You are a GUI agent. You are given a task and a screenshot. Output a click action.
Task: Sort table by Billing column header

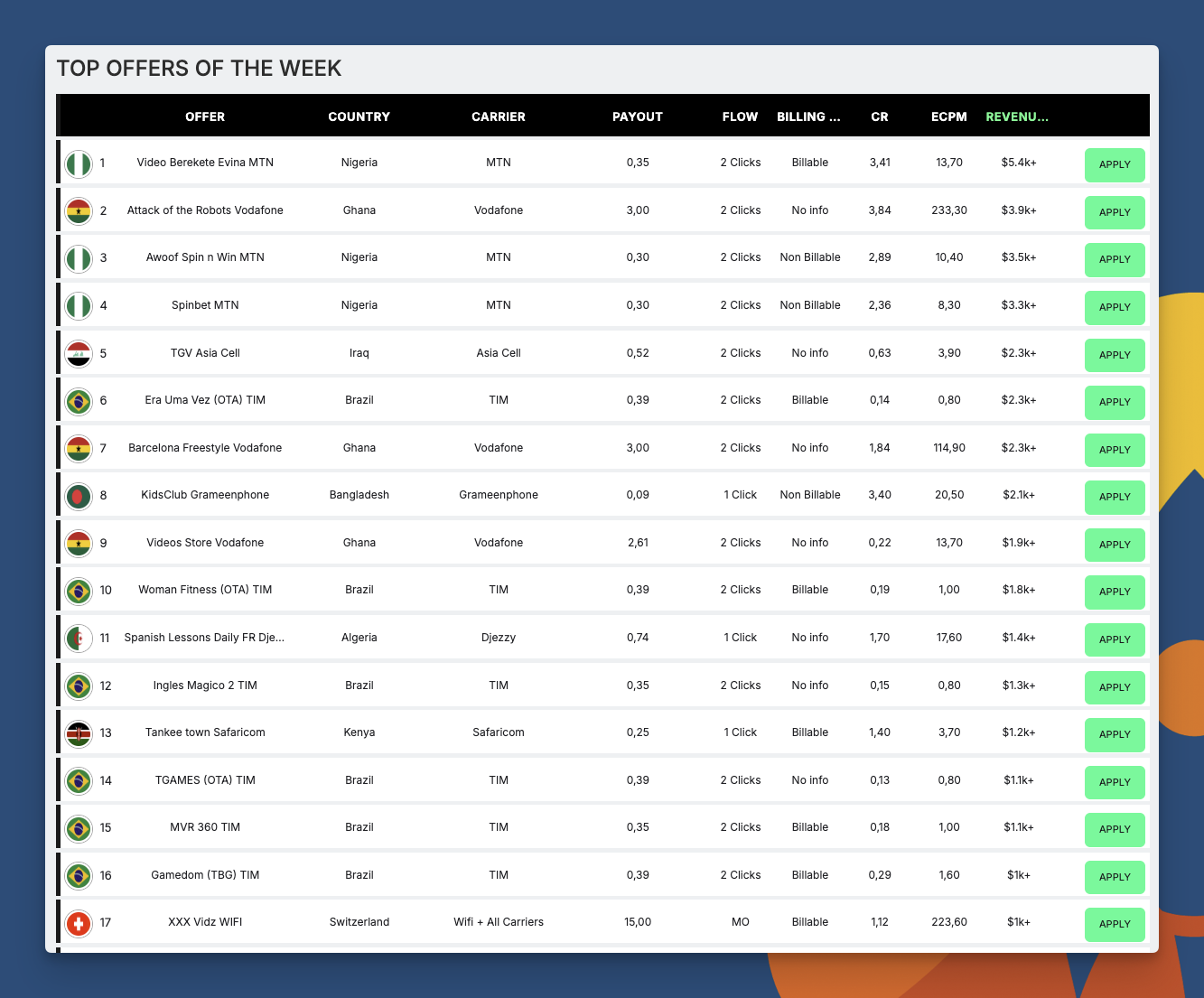click(x=810, y=117)
